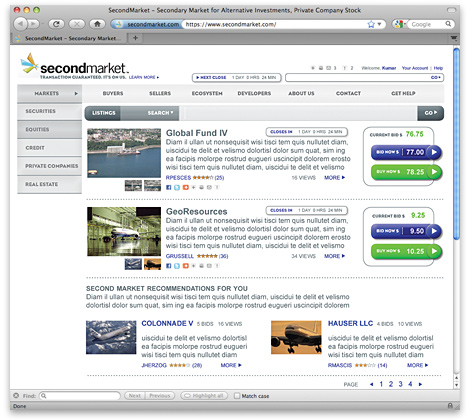Click Next Close timer button
Image resolution: width=470 pixels, height=420 pixels.
(237, 77)
